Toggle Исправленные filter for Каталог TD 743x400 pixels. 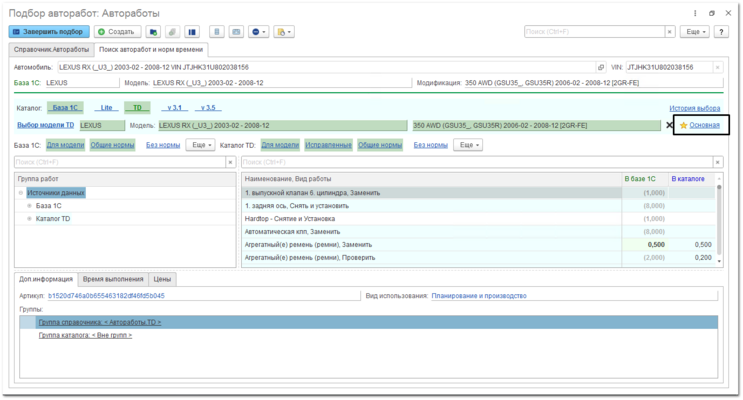click(328, 145)
